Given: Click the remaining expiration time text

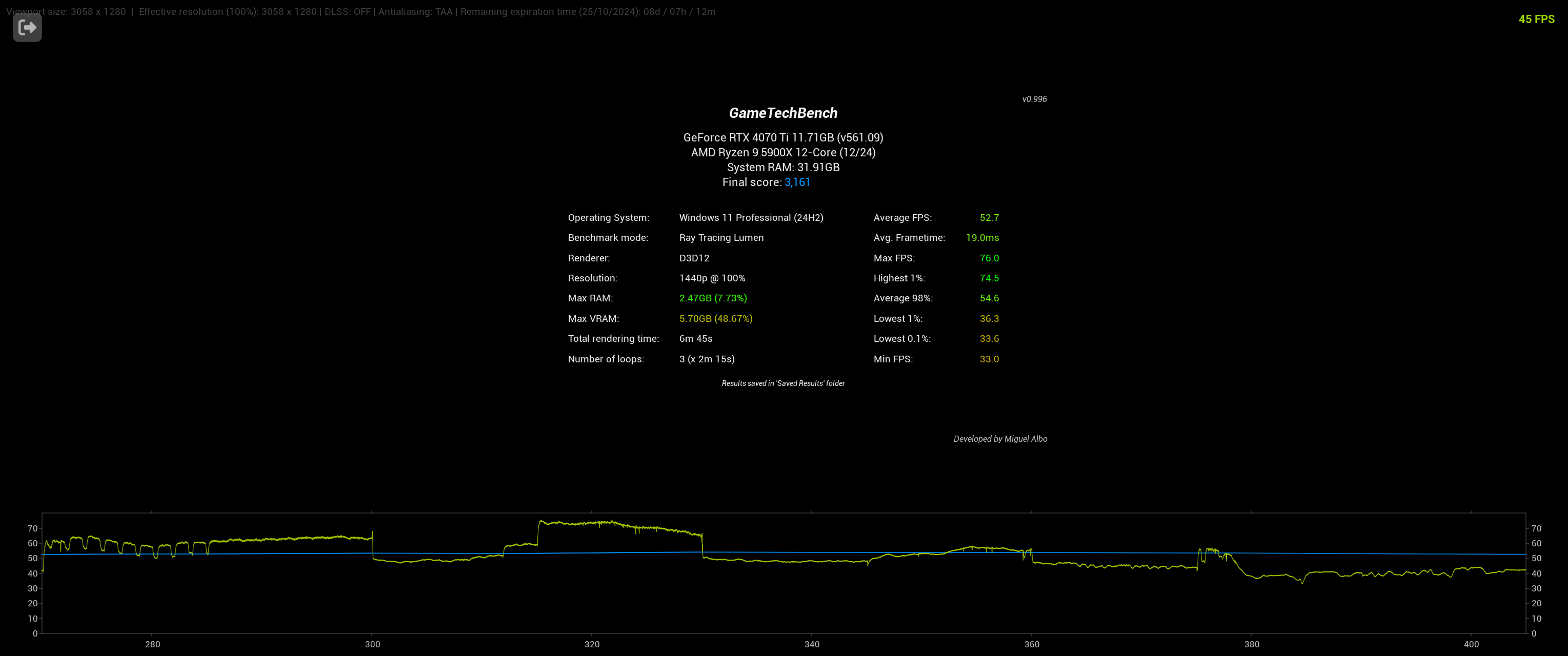Looking at the screenshot, I should point(588,12).
